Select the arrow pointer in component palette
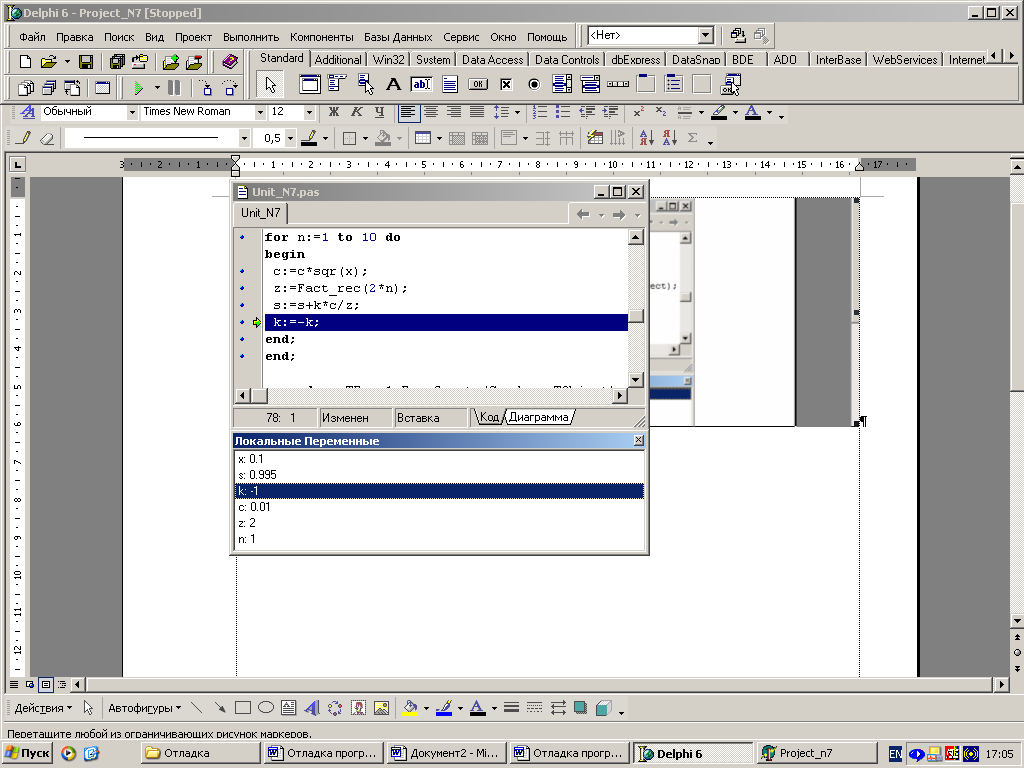 click(x=270, y=84)
